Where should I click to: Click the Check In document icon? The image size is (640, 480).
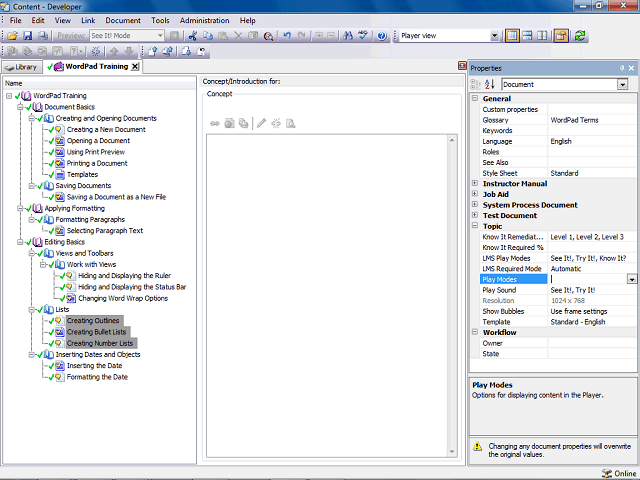[153, 51]
